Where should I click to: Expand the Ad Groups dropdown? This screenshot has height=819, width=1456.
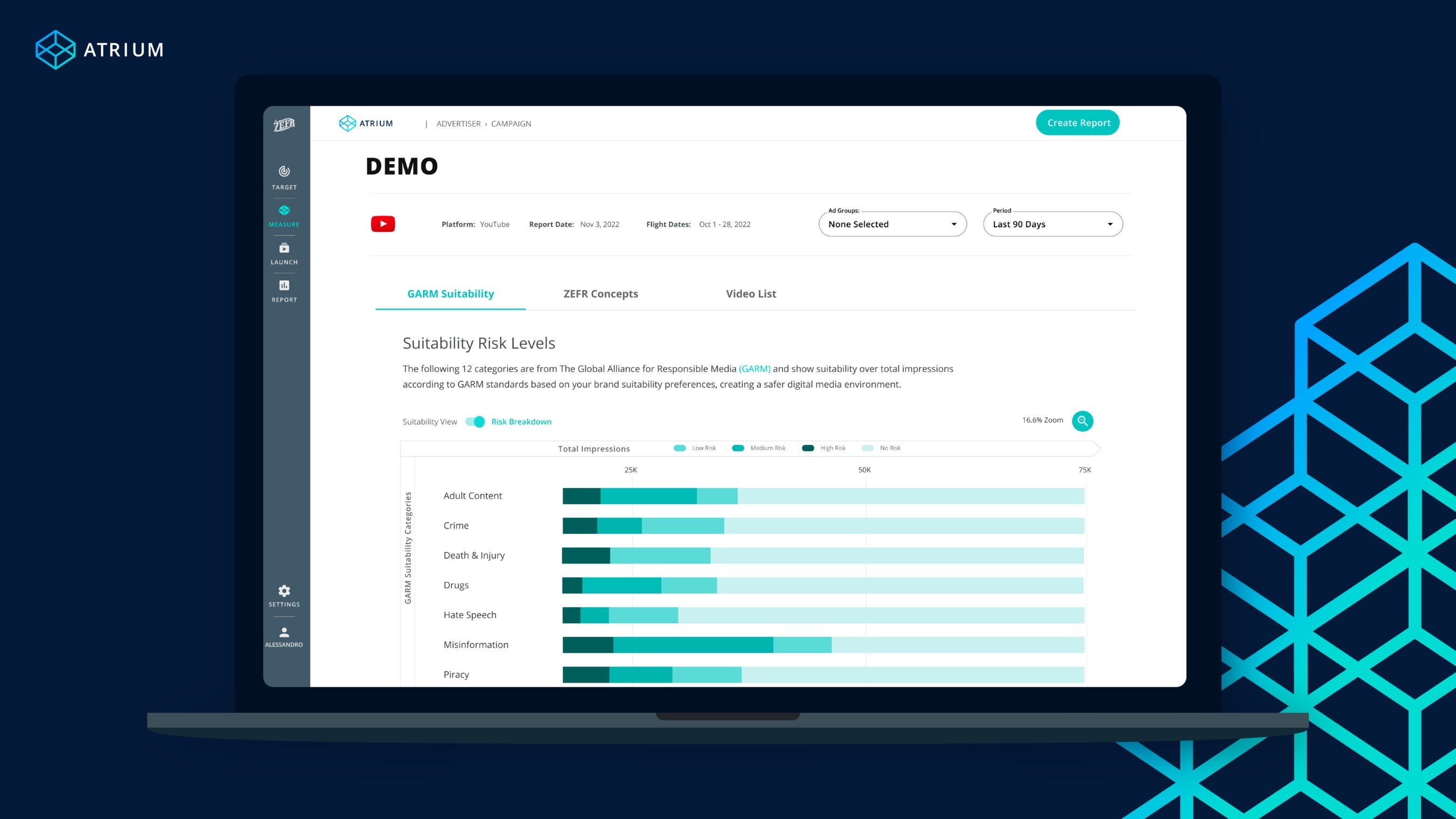(x=892, y=224)
